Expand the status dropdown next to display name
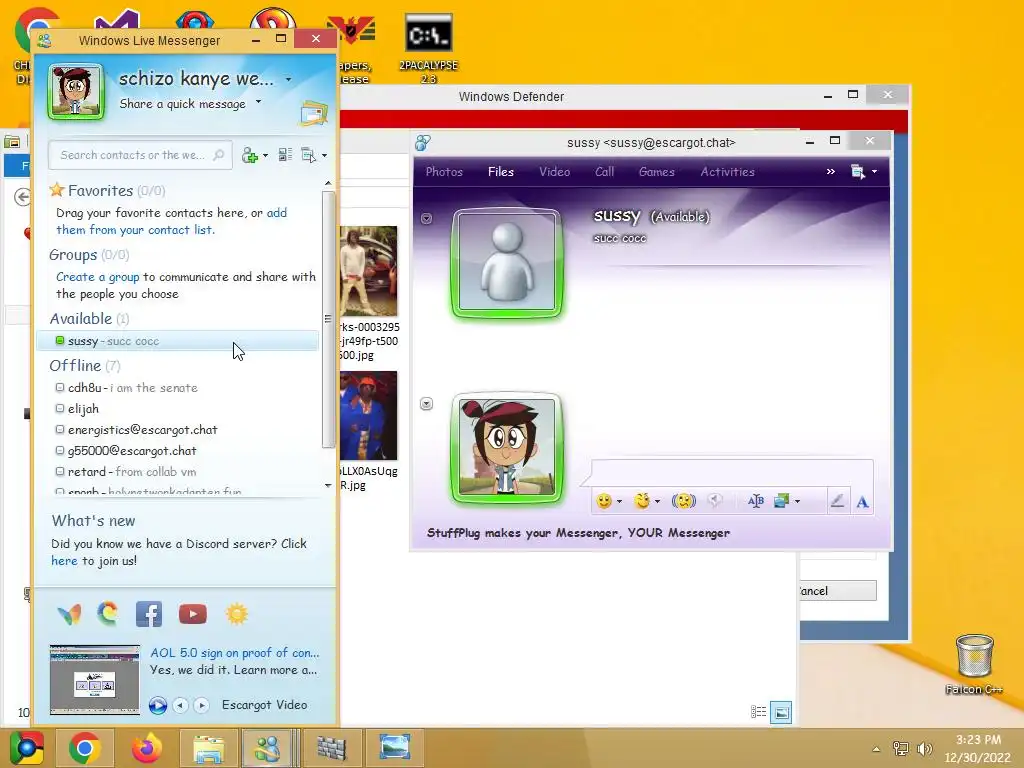This screenshot has height=768, width=1024. (289, 80)
